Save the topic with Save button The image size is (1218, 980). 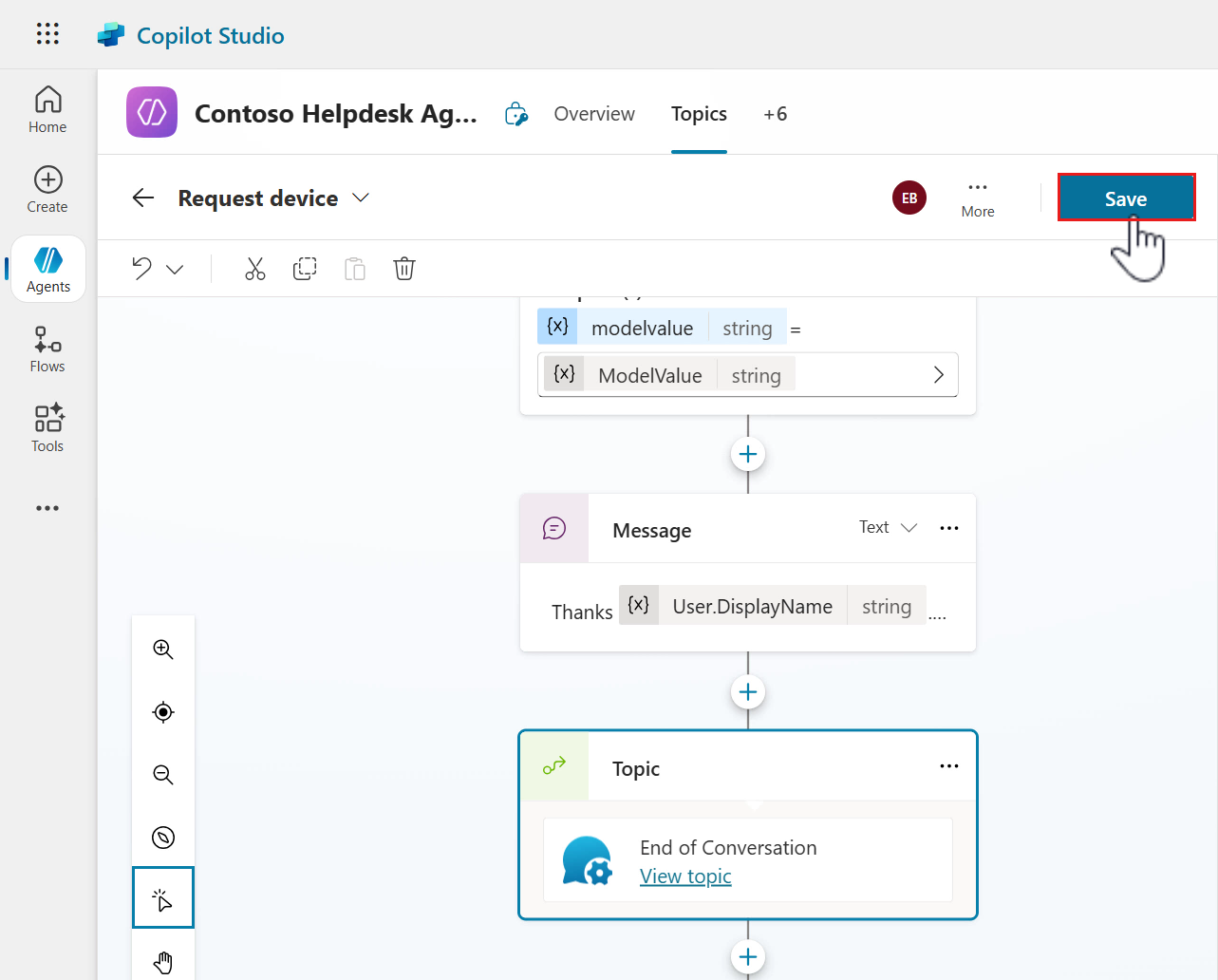[x=1126, y=198]
